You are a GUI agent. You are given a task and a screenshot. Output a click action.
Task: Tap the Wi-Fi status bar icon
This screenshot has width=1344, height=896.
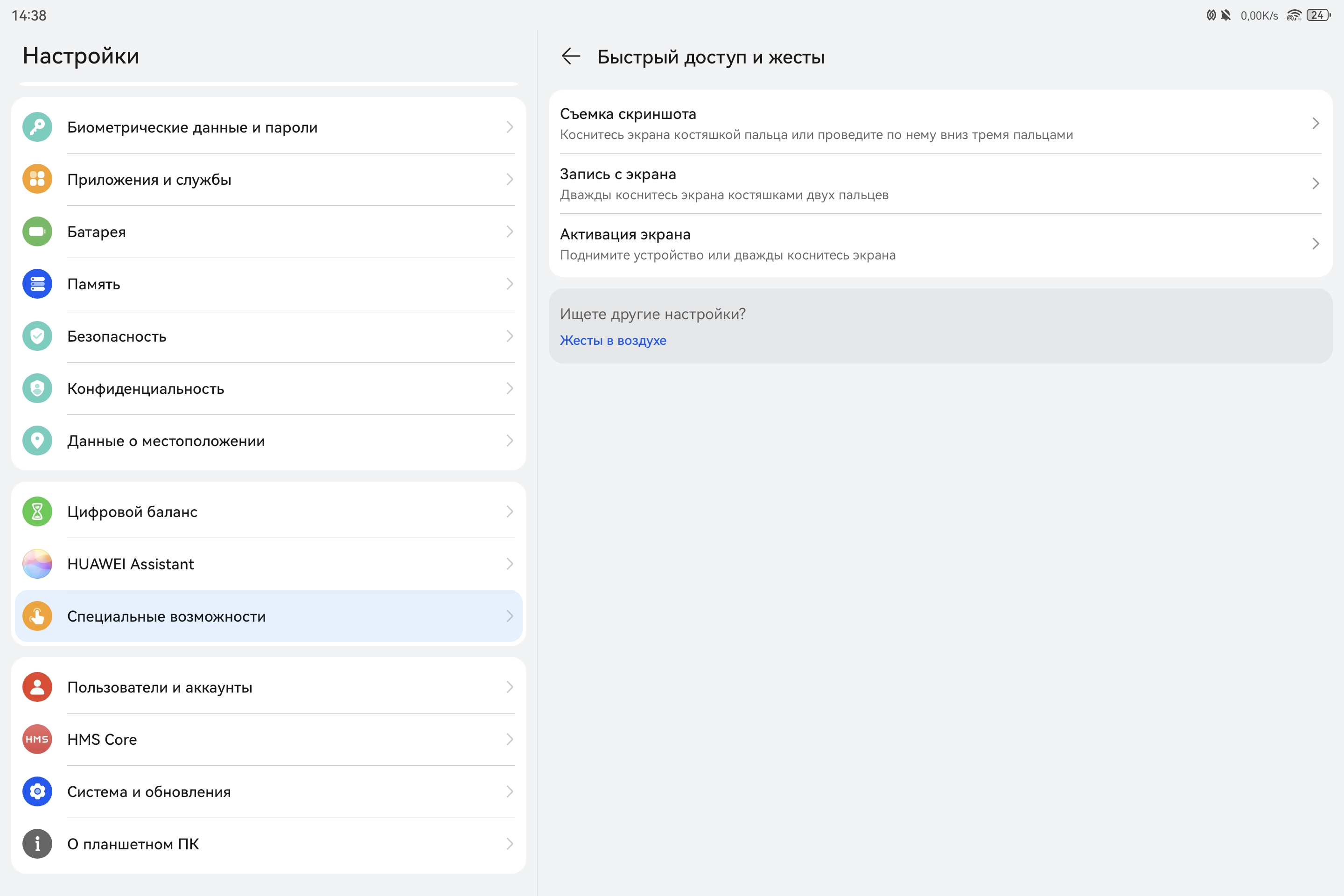point(1293,15)
